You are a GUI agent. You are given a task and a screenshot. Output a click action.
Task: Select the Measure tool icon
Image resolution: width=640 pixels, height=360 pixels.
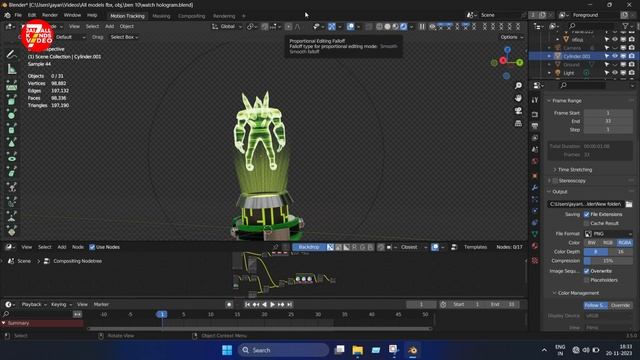(11, 69)
